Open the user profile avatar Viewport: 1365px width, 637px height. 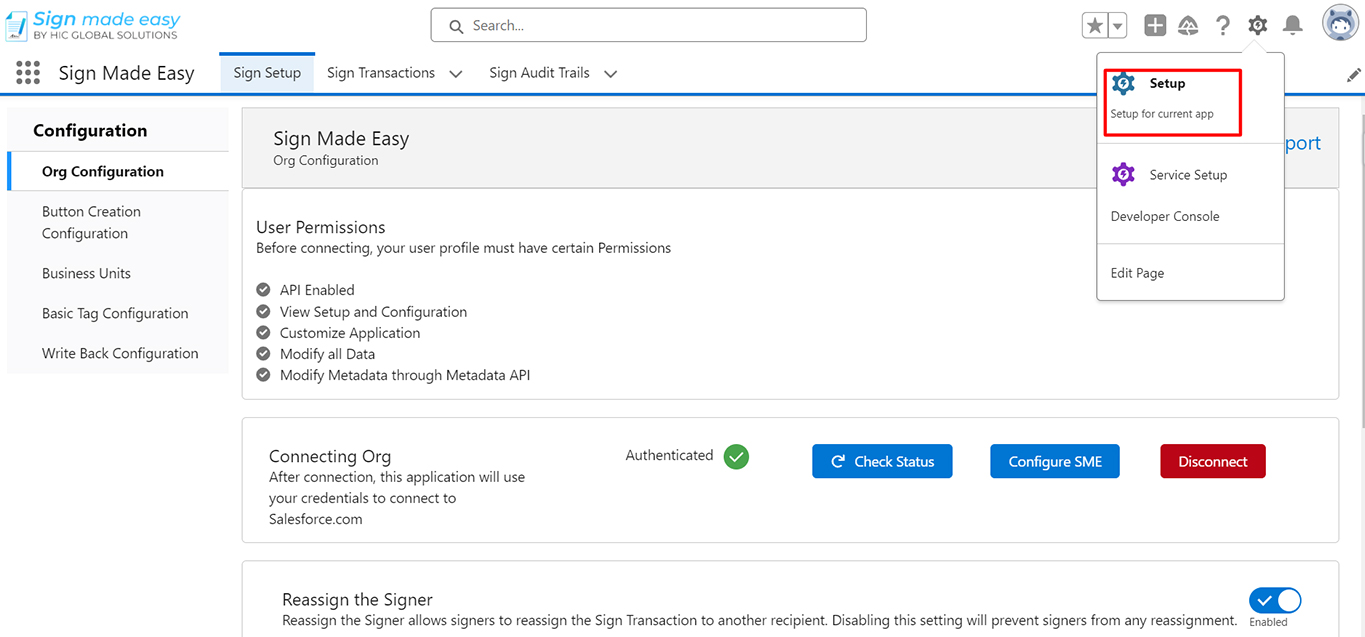coord(1340,24)
